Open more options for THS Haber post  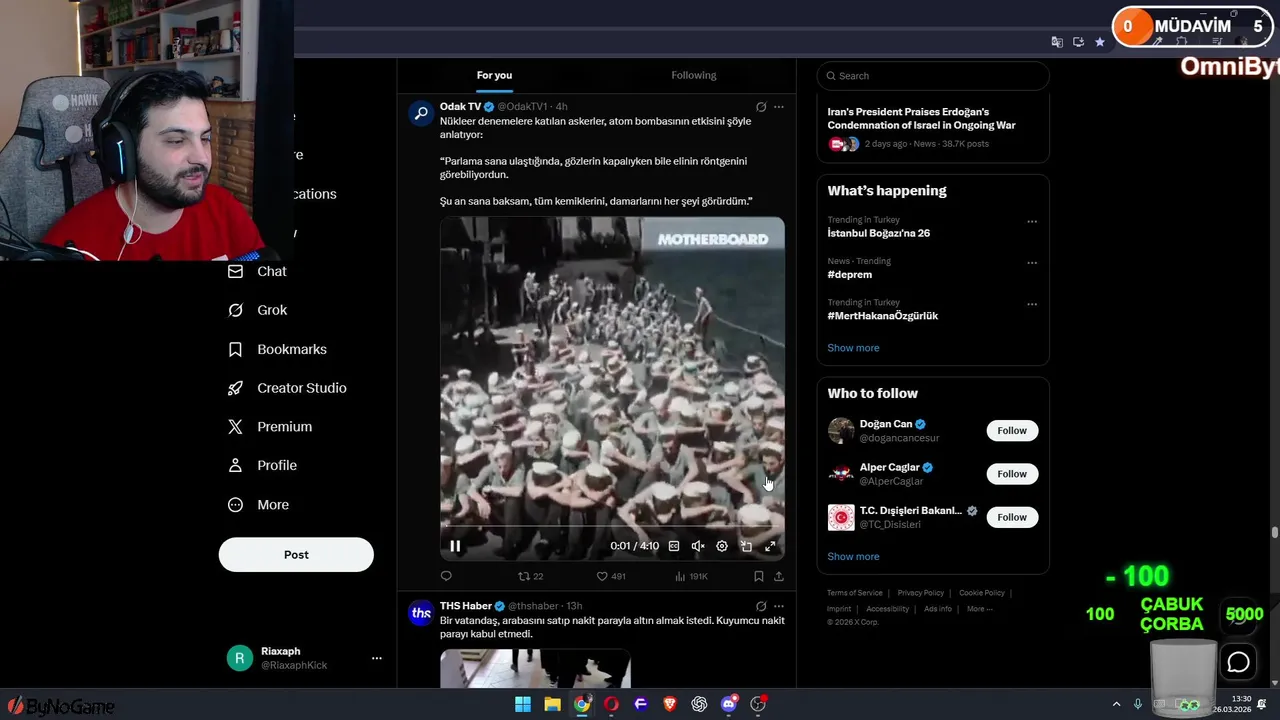779,606
